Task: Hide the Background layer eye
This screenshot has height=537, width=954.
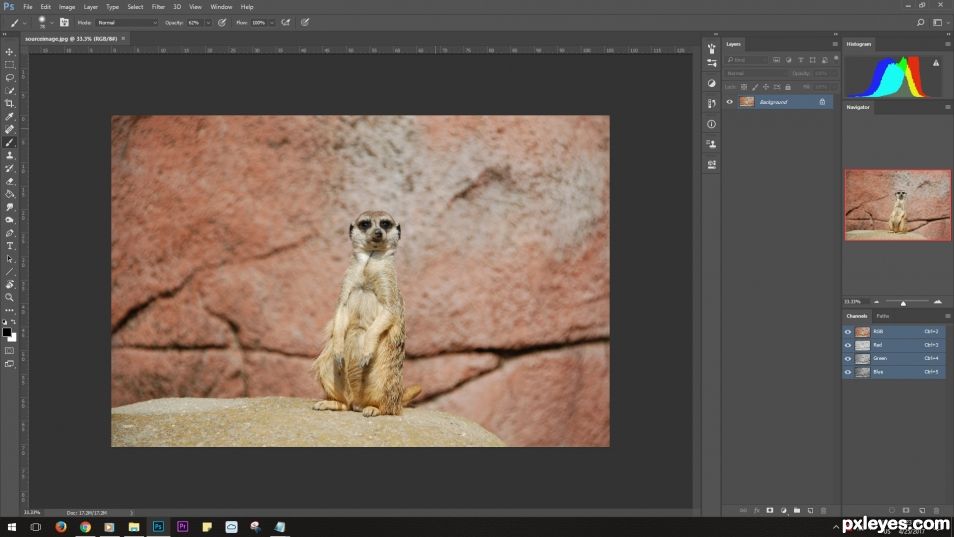Action: tap(729, 102)
